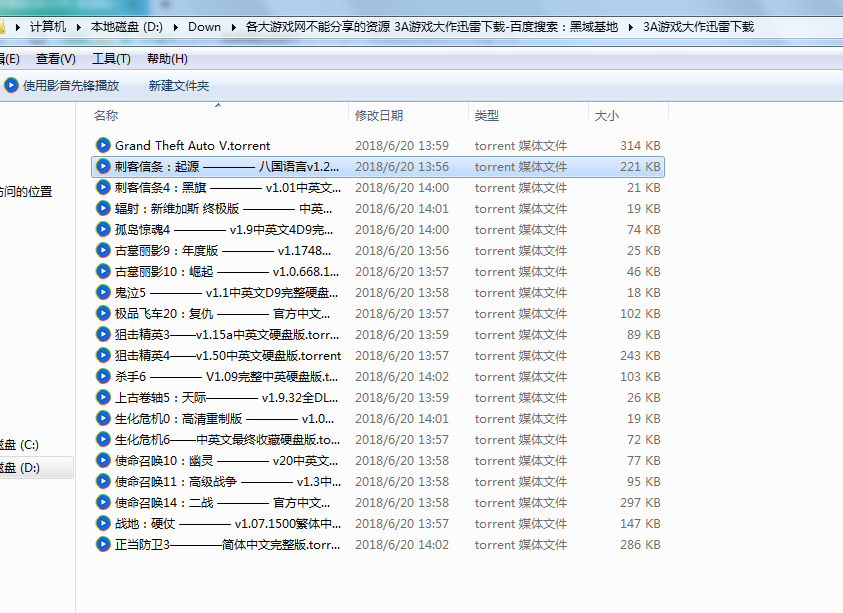Click the icon for 孤岛惊魂4 torrent
This screenshot has height=613, width=843.
point(103,229)
